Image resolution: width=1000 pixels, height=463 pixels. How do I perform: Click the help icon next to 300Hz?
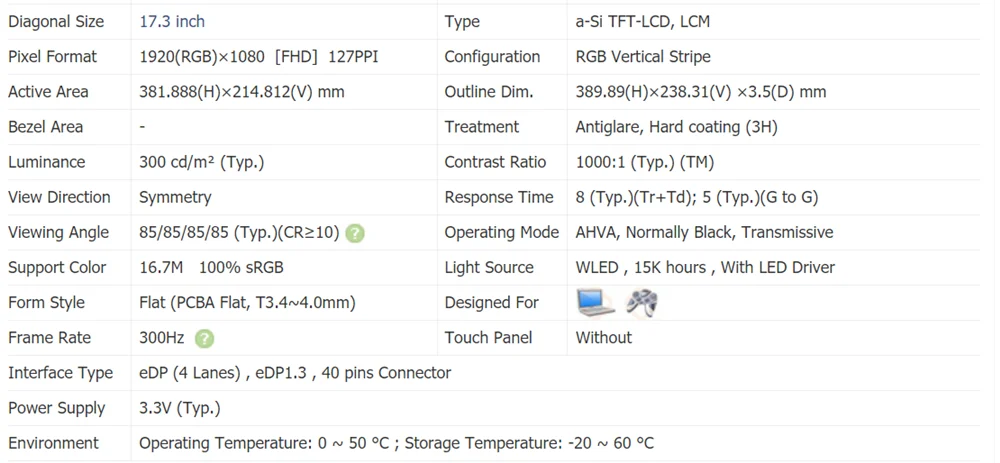(x=205, y=339)
